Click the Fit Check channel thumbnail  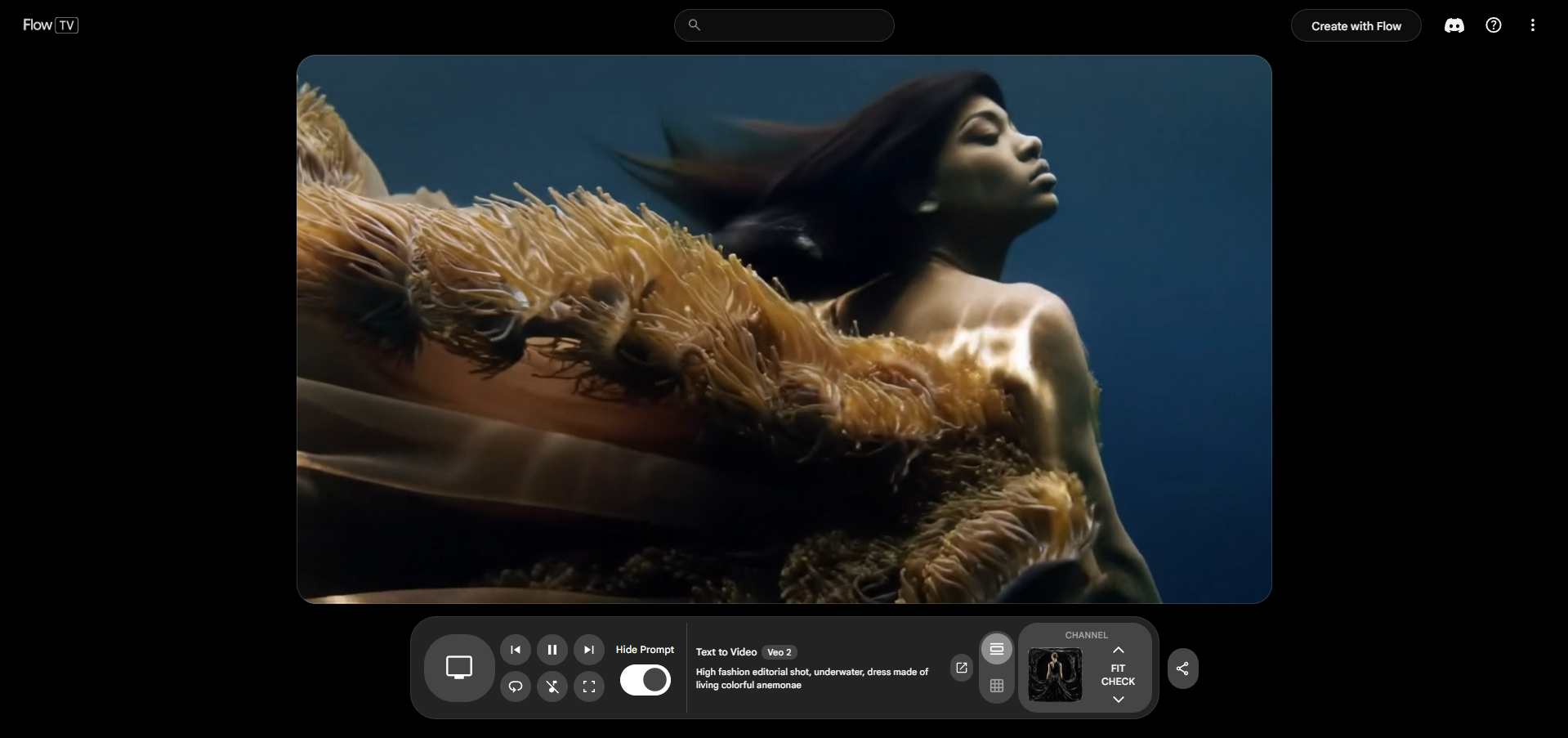1055,675
